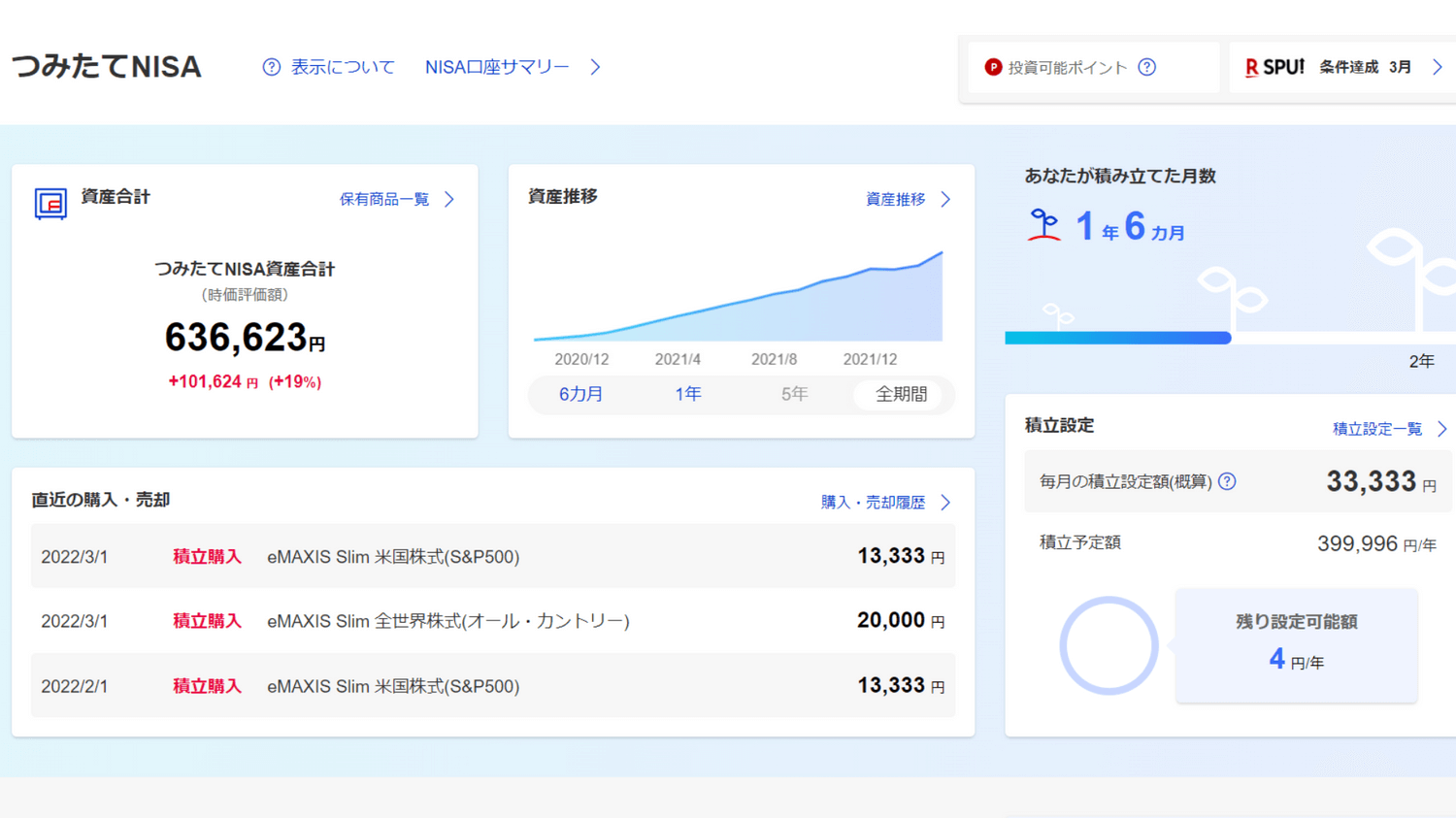Click the eMAXIS Slim 全世界株式(オール・カントリー) row
The height and width of the screenshot is (818, 1456).
point(493,620)
